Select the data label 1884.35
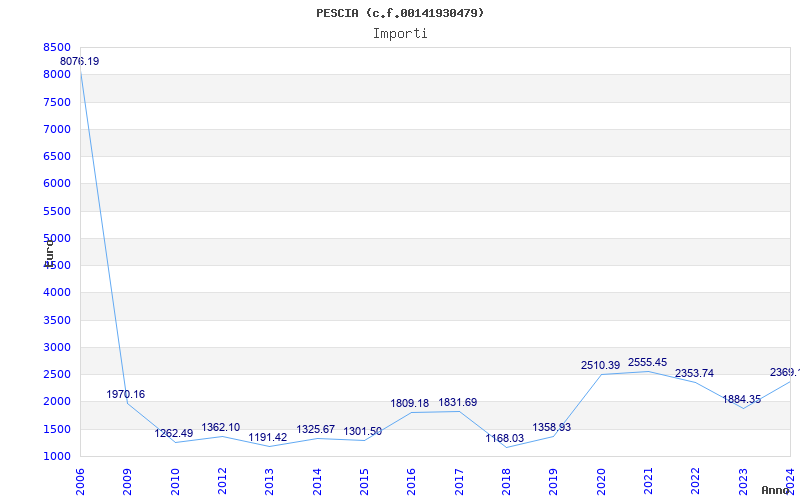 tap(741, 399)
